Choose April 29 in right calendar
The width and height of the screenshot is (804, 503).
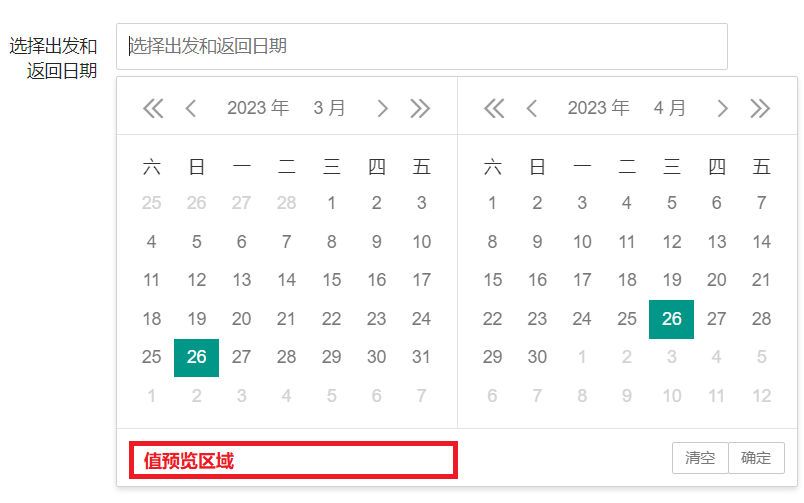(x=492, y=357)
